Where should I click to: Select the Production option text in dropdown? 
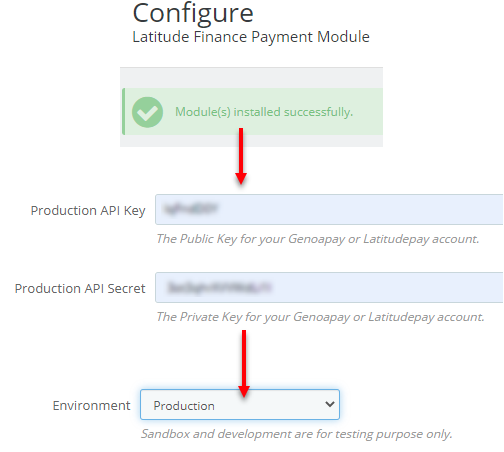coord(184,406)
